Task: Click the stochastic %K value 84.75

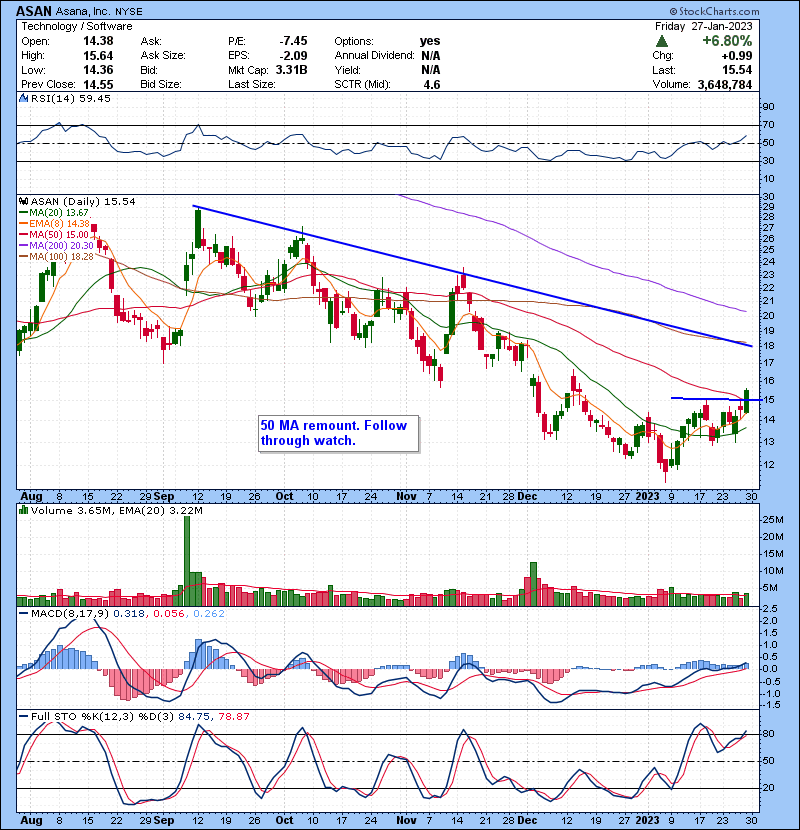Action: [194, 716]
